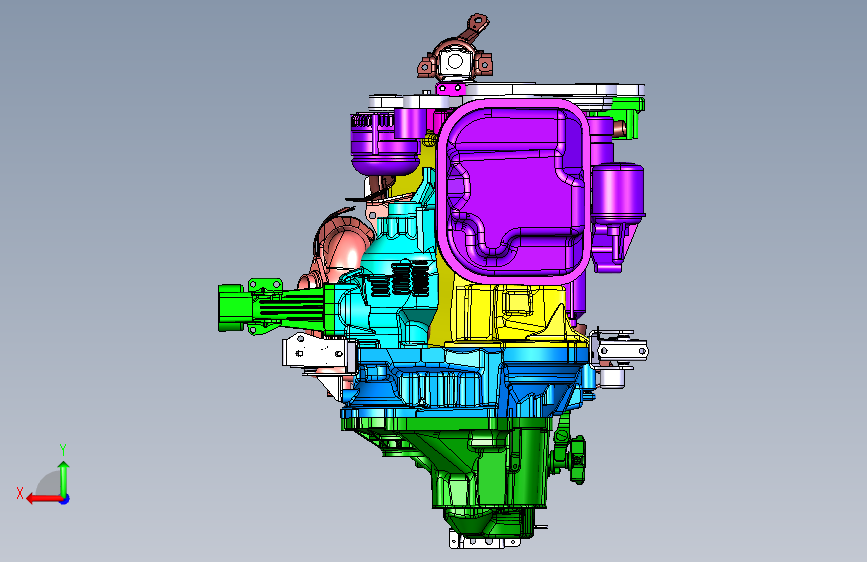Screen dimensions: 867x562
Task: Select the white bracket at the model's bottom
Action: [484, 540]
